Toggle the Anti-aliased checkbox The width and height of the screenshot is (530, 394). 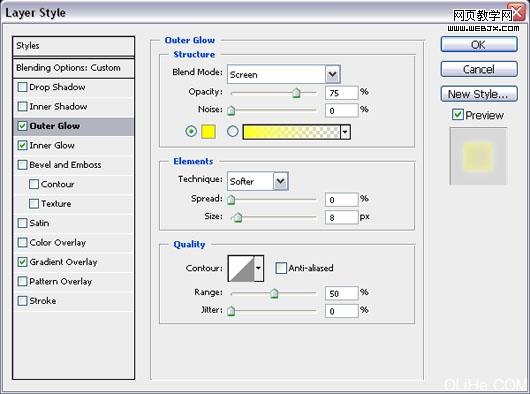281,268
